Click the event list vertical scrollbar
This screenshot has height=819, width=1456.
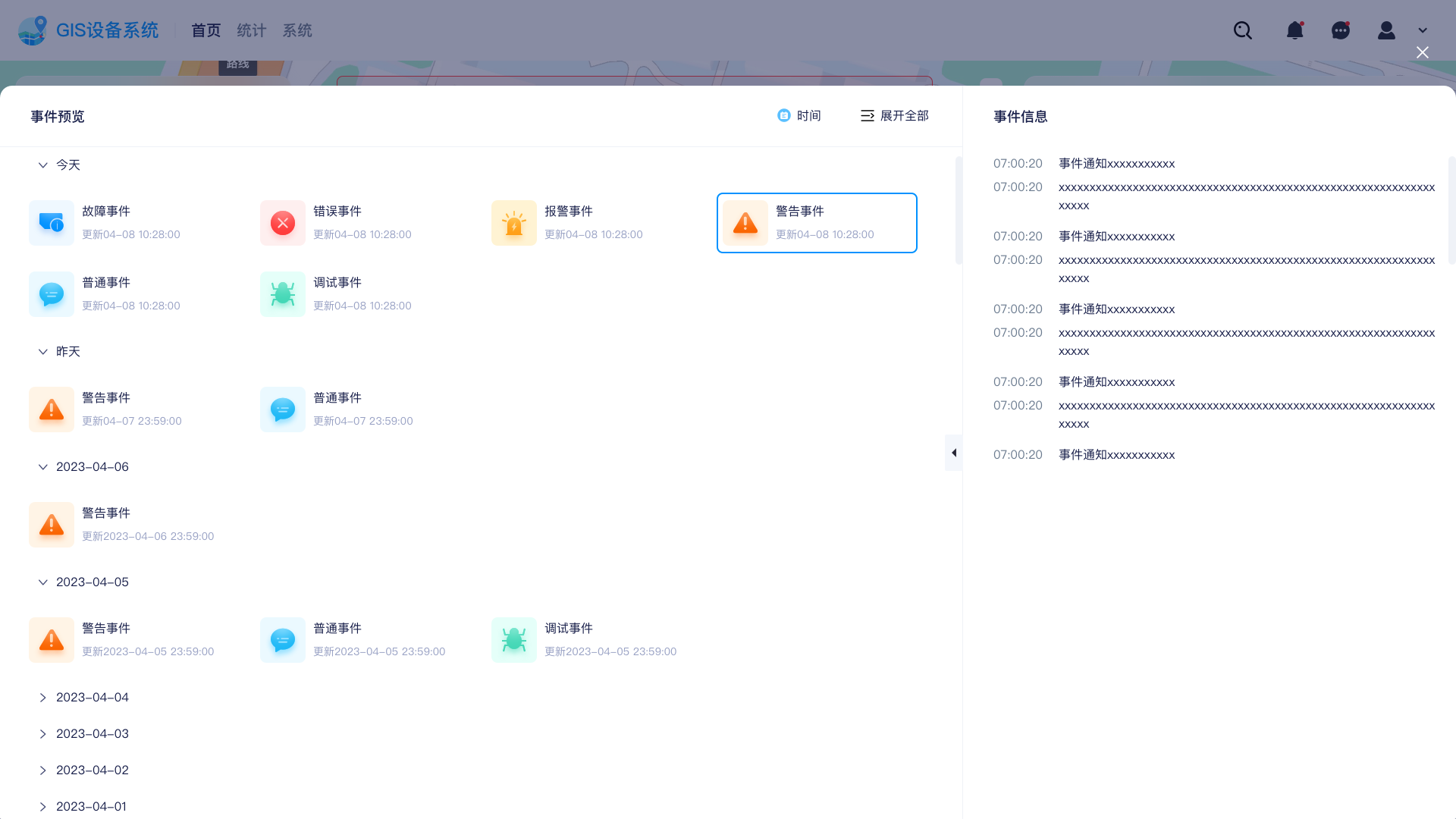[x=959, y=211]
